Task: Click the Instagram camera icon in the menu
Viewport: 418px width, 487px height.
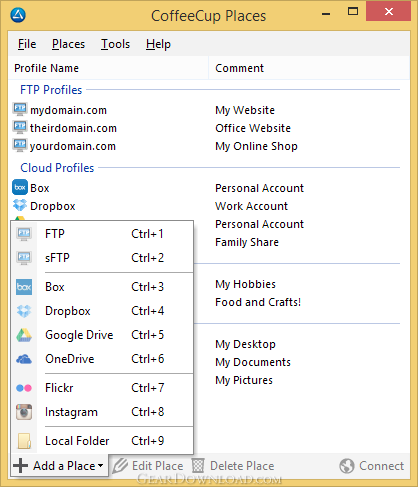Action: pos(24,412)
